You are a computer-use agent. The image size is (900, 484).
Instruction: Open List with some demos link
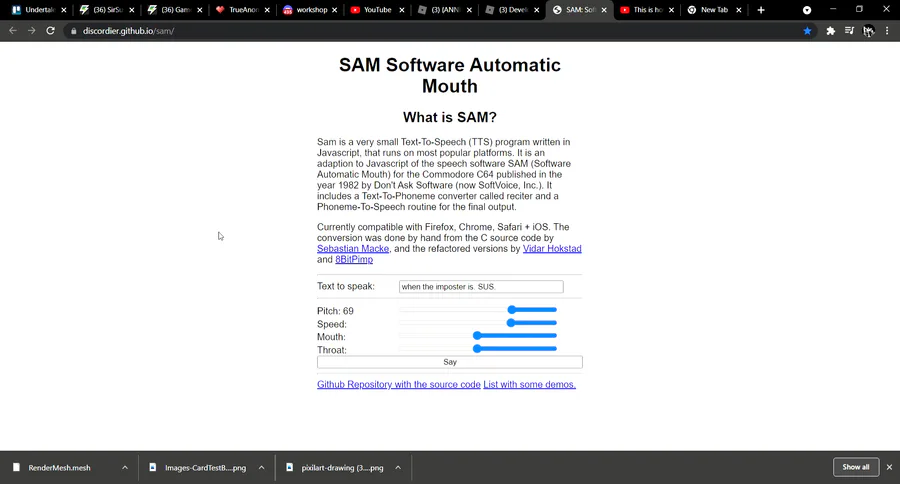[529, 385]
